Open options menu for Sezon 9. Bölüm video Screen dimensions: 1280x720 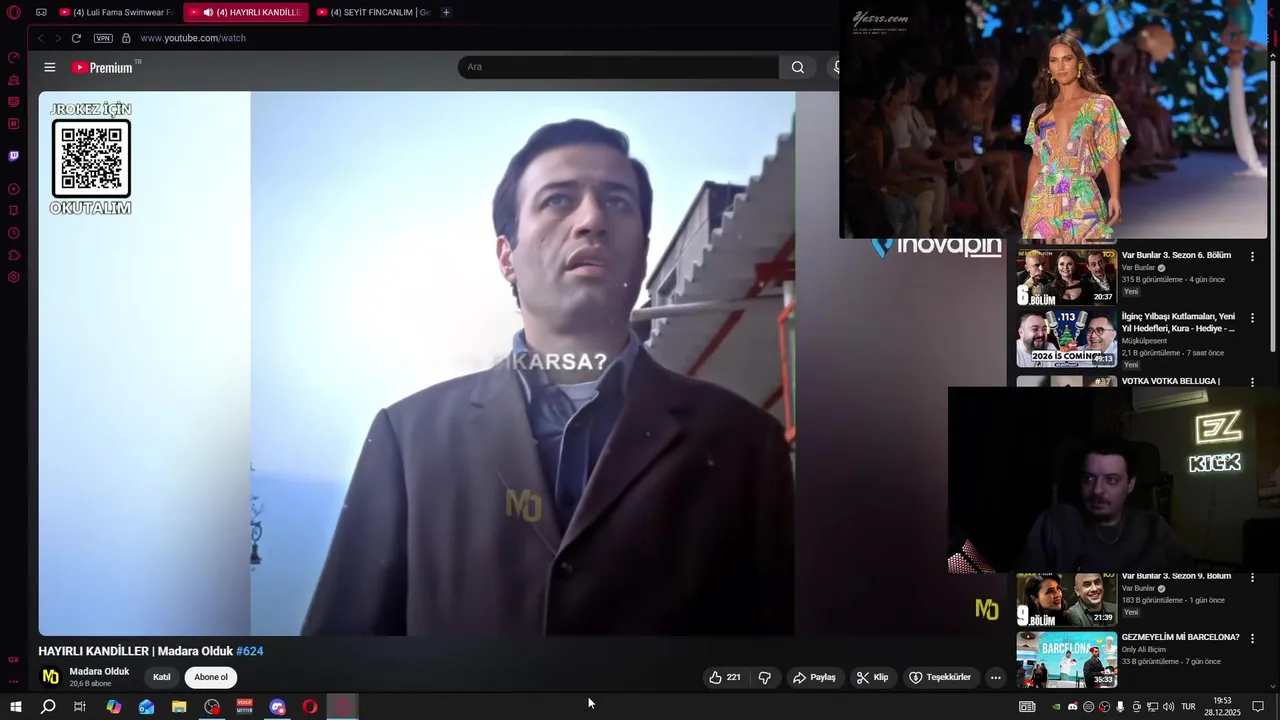[1252, 578]
